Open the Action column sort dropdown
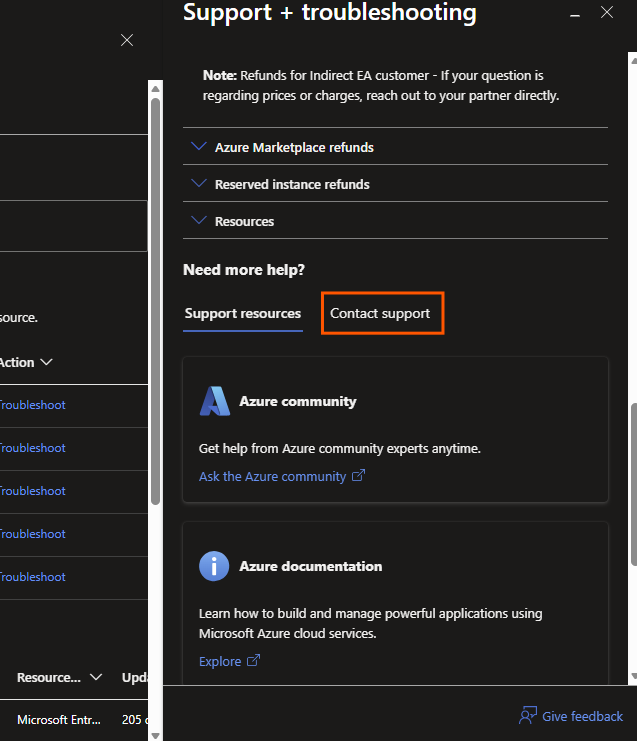637x741 pixels. coord(46,362)
